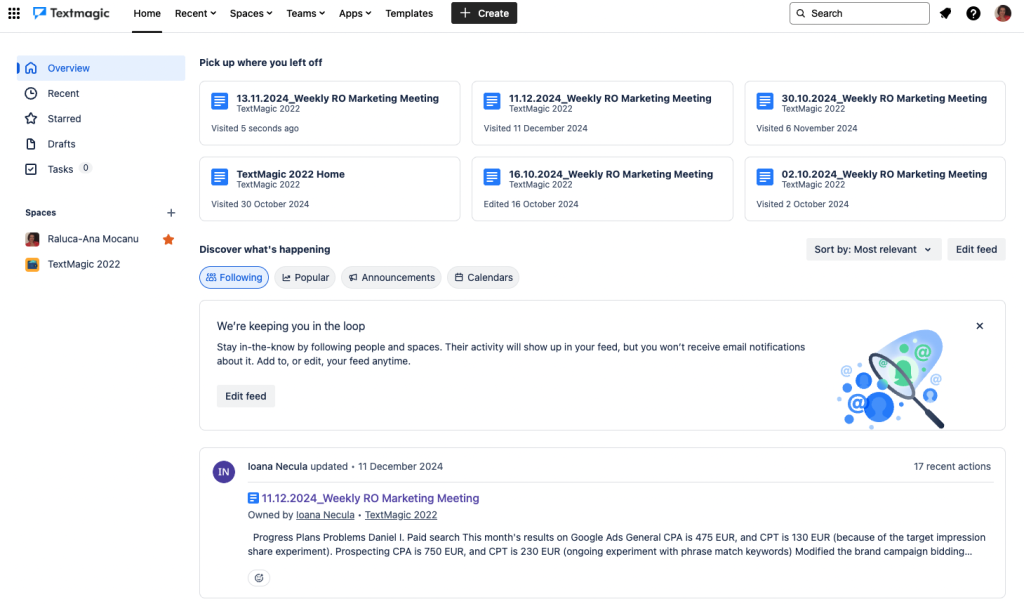
Task: Go to the Home nav item
Action: (x=147, y=13)
